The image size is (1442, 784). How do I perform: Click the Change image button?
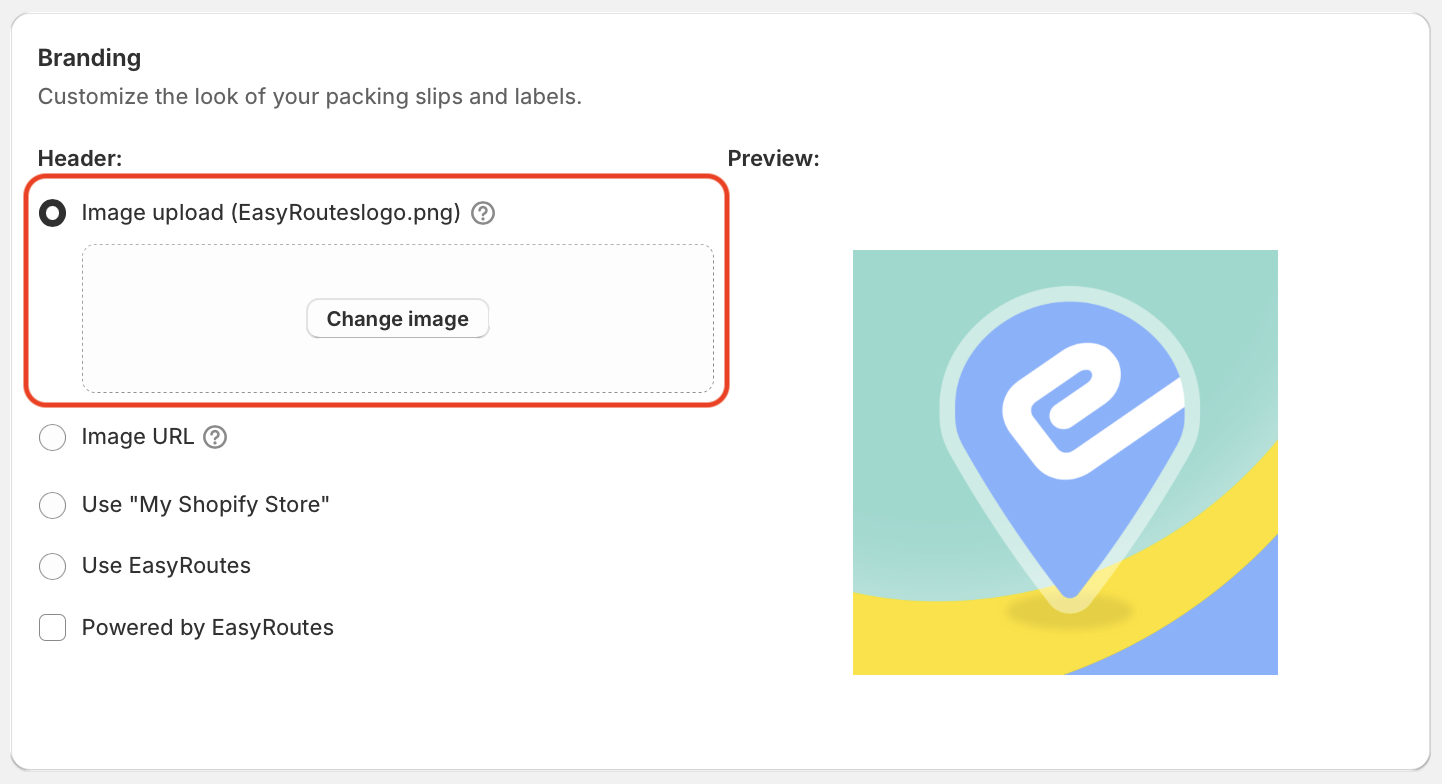click(x=398, y=319)
